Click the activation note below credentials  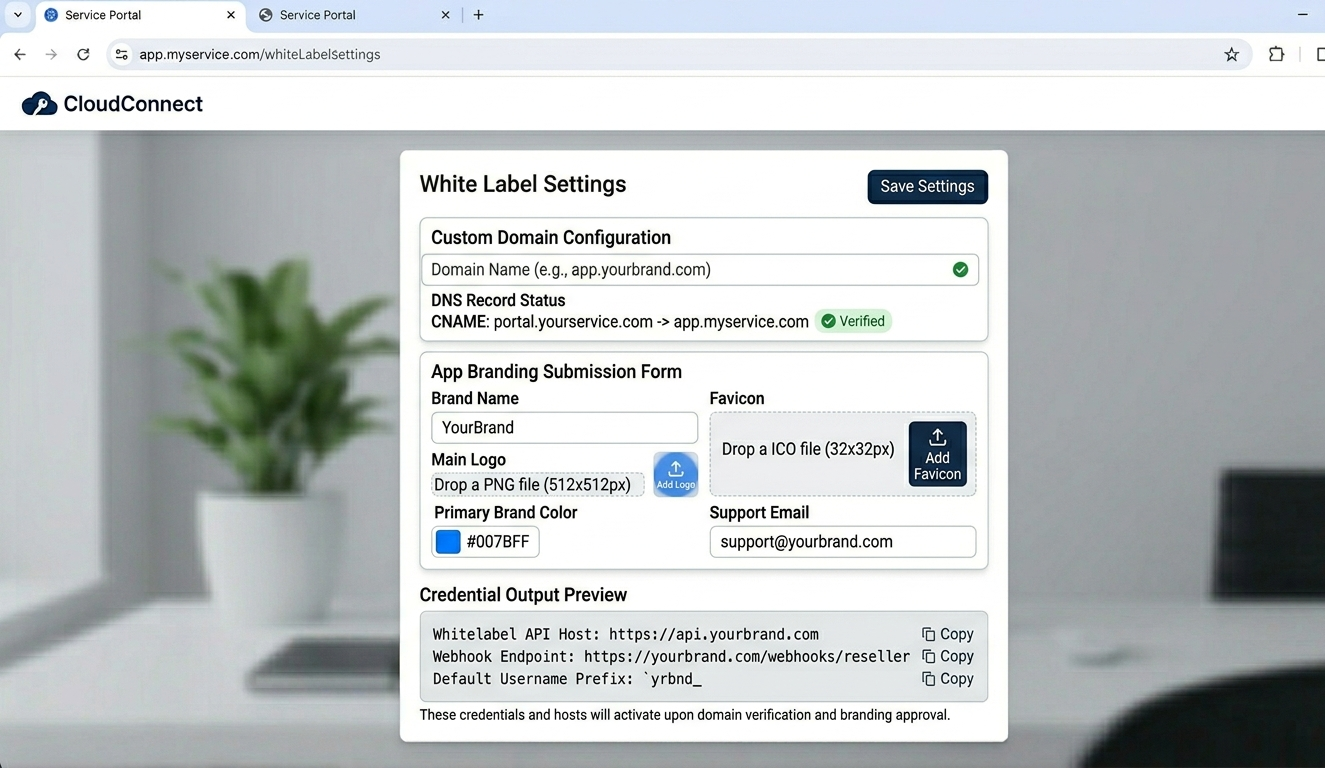point(685,715)
